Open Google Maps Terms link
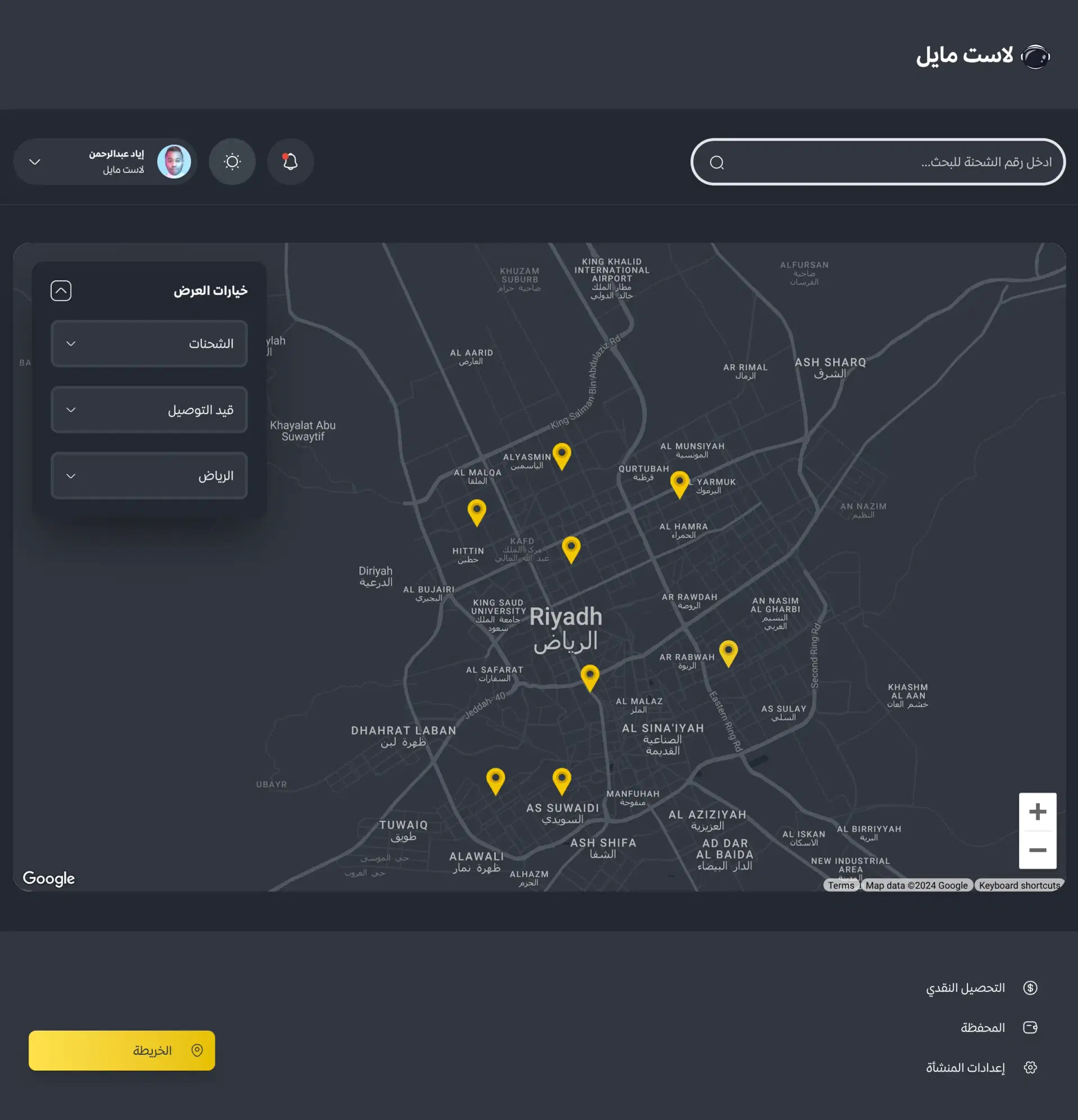The height and width of the screenshot is (1120, 1078). [841, 885]
